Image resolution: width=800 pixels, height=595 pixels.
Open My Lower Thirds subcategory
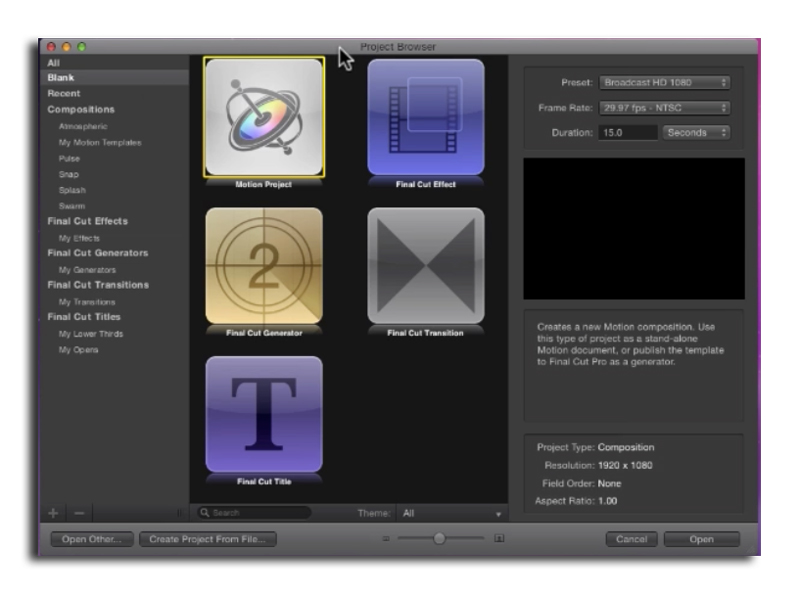click(x=91, y=334)
